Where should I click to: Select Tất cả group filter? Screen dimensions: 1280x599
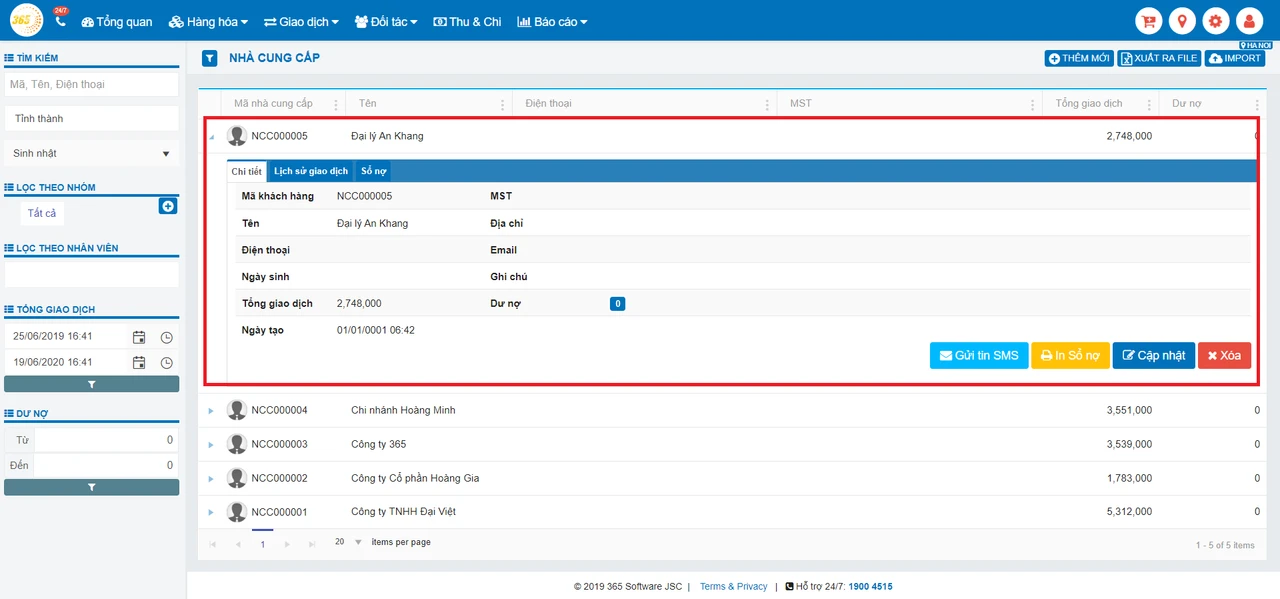click(42, 213)
